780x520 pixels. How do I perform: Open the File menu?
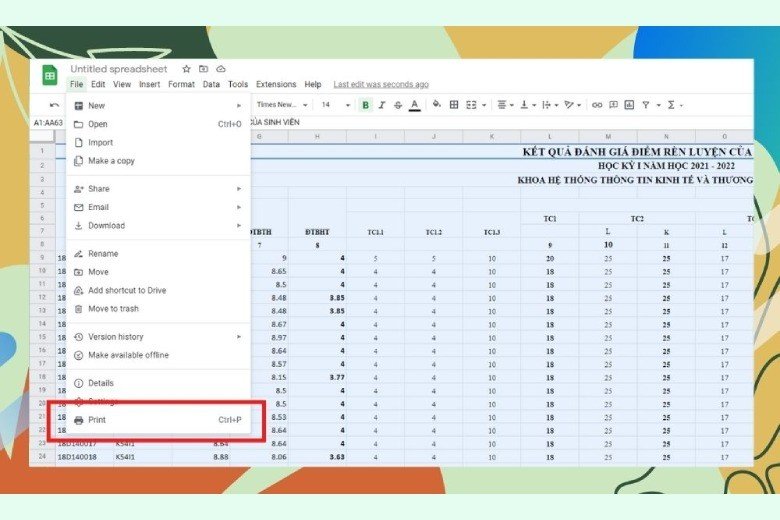coord(77,84)
